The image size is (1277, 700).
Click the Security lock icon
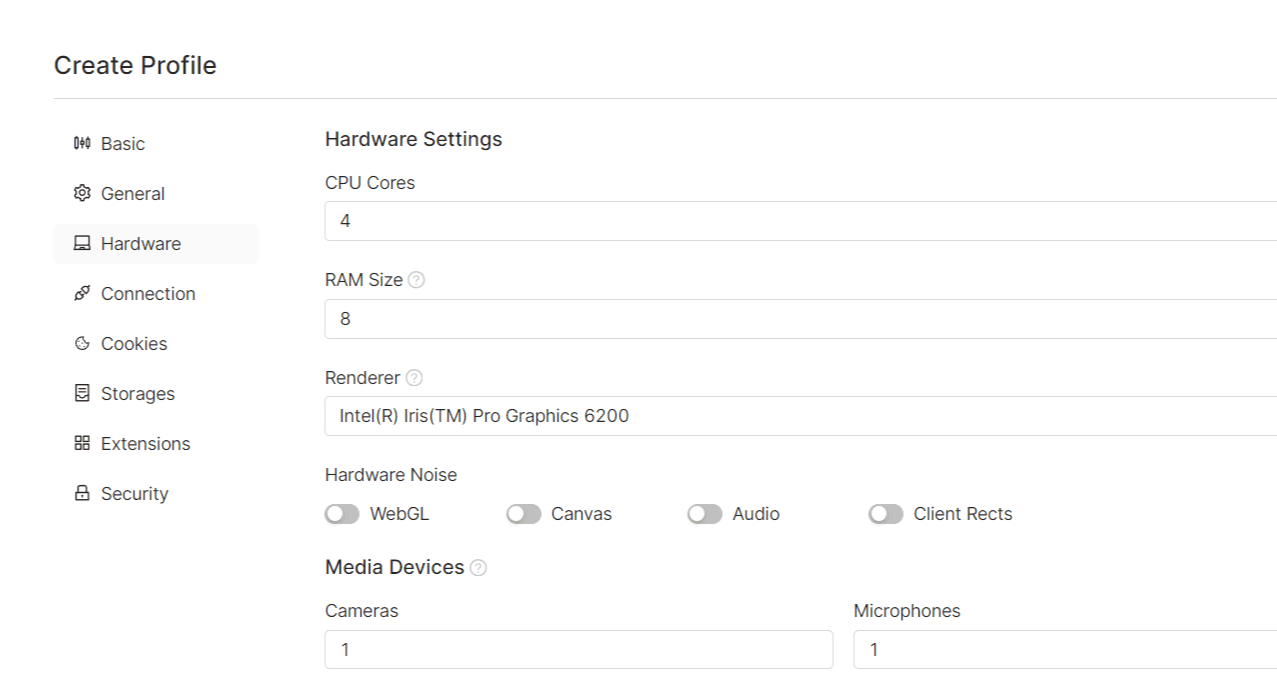pos(82,494)
